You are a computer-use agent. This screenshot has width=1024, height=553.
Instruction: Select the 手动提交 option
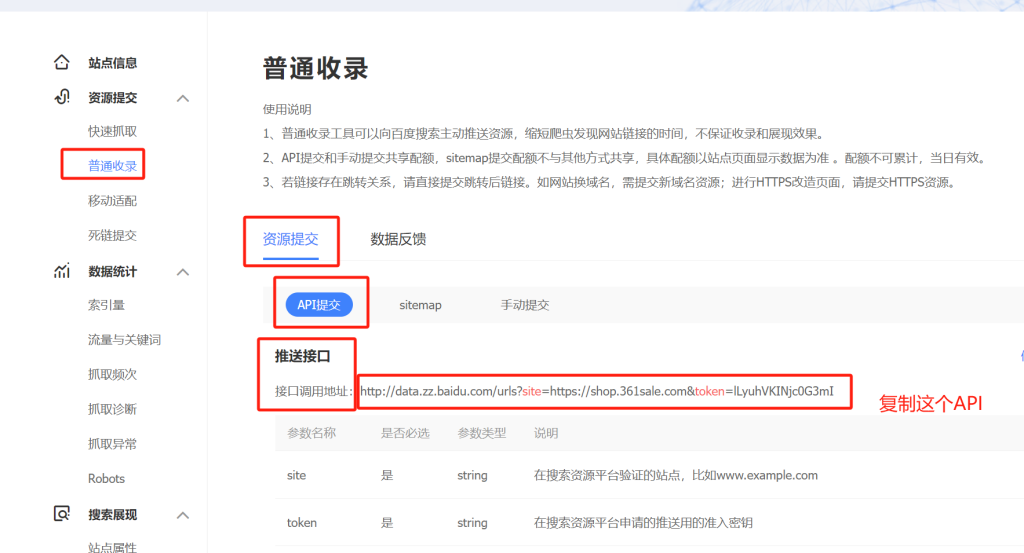(x=524, y=305)
